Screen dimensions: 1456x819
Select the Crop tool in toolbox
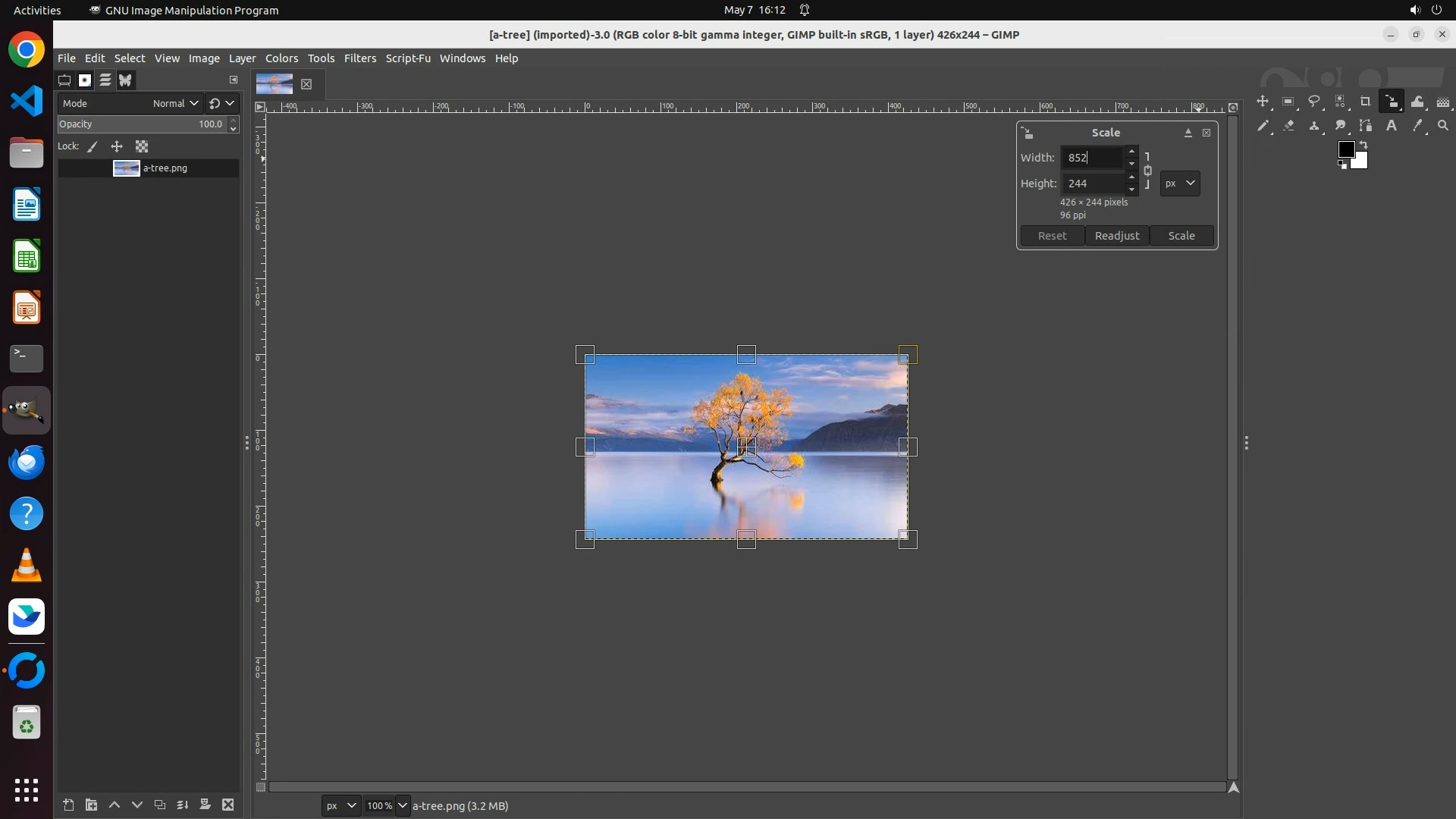click(1365, 102)
